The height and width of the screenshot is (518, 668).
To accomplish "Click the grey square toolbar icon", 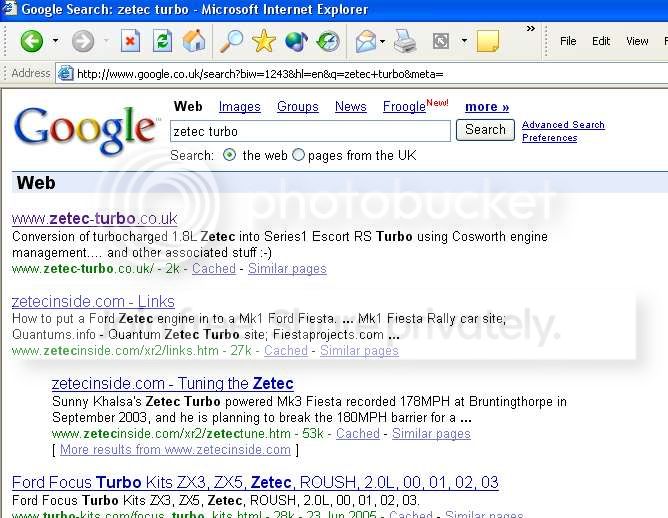I will coord(441,41).
